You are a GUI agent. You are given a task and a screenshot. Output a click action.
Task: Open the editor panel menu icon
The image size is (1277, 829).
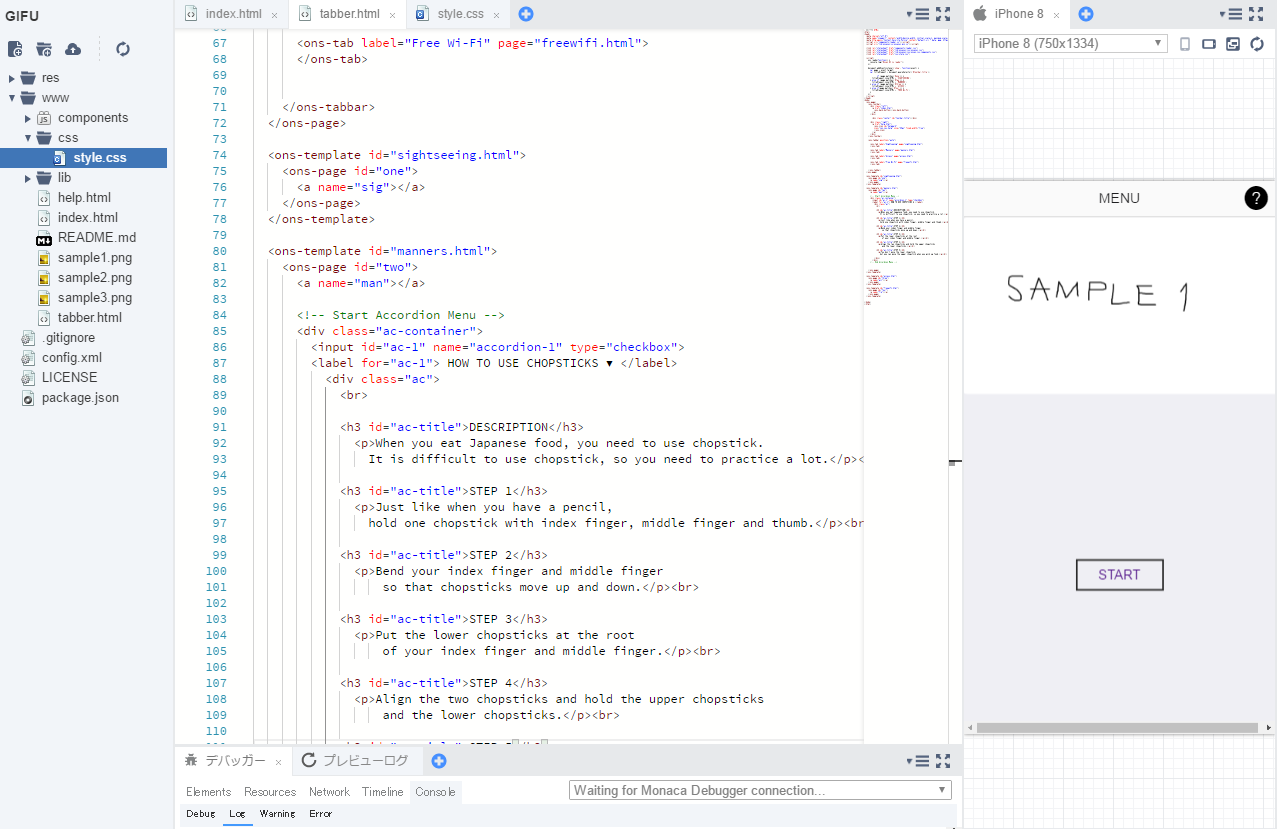coord(920,14)
